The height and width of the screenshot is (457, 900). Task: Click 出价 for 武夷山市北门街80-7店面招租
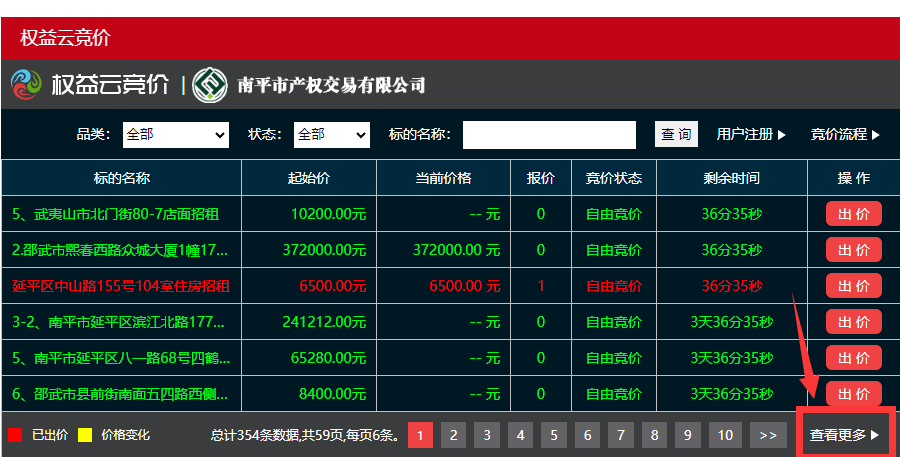(853, 214)
